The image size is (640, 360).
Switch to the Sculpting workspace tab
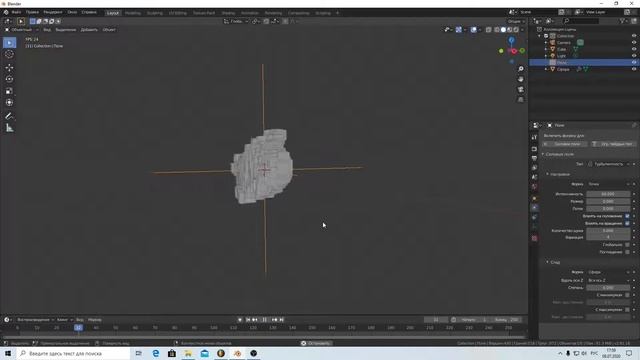tap(155, 13)
